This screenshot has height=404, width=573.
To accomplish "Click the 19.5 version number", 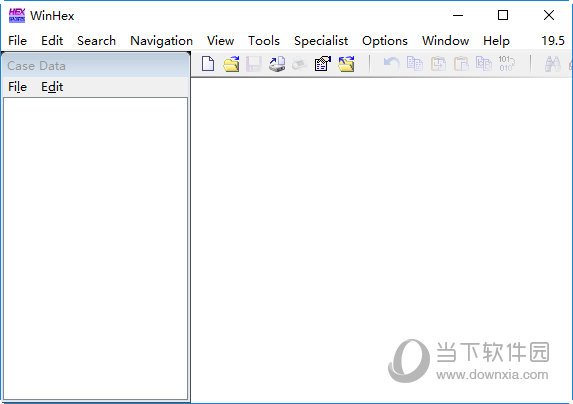I will click(553, 41).
